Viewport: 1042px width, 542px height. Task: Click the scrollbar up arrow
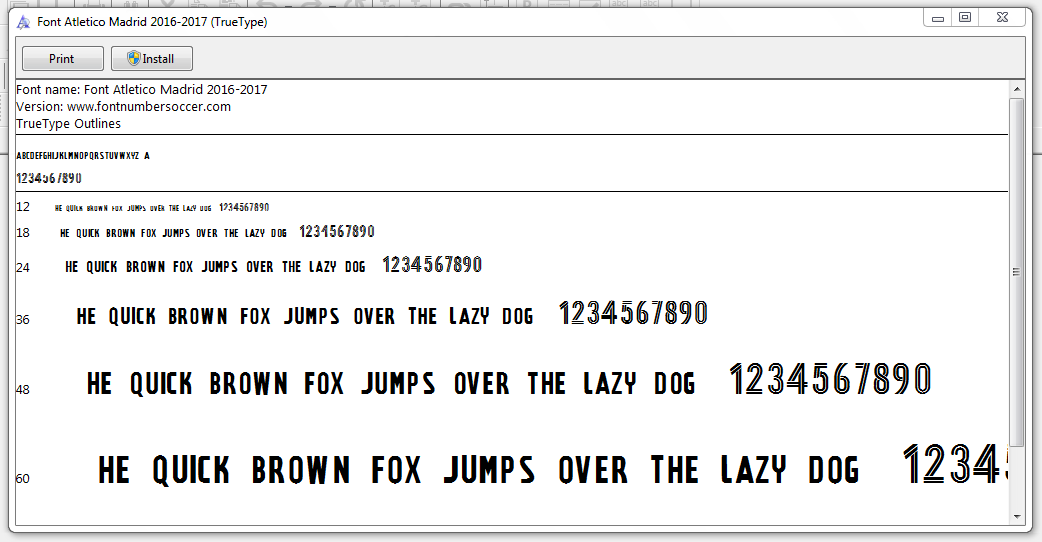[1017, 89]
